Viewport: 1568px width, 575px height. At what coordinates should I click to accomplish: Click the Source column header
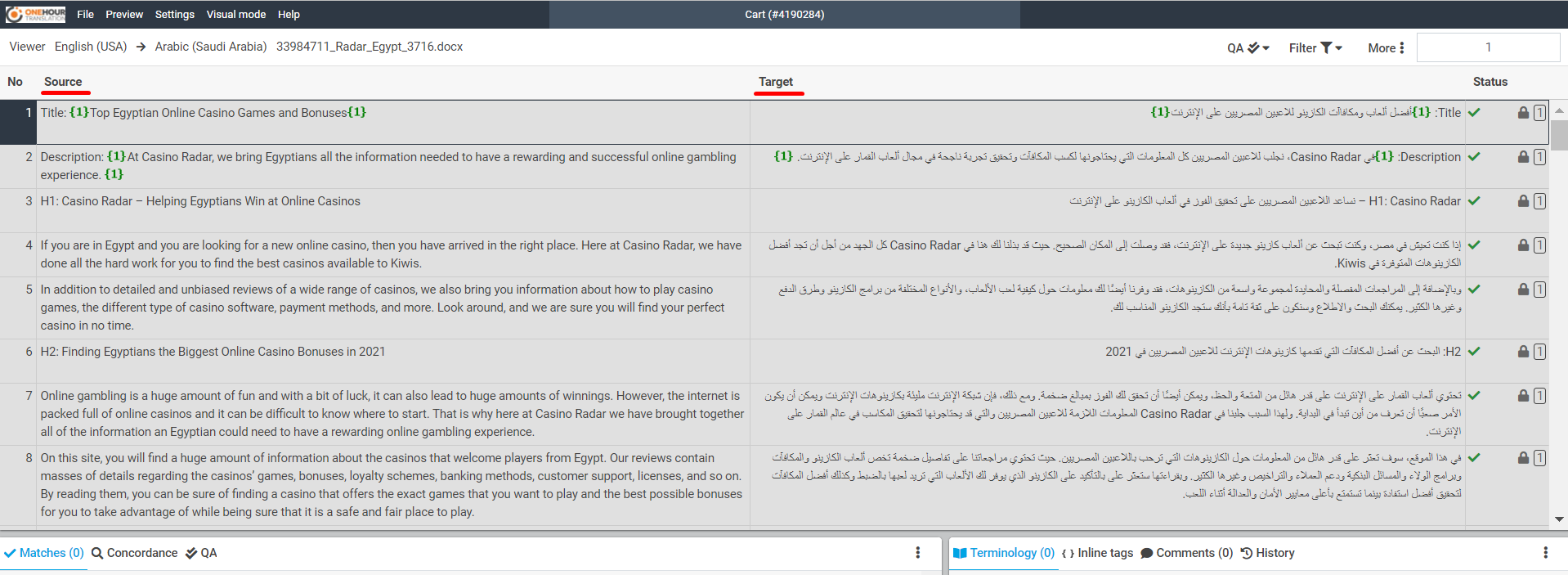pyautogui.click(x=63, y=82)
